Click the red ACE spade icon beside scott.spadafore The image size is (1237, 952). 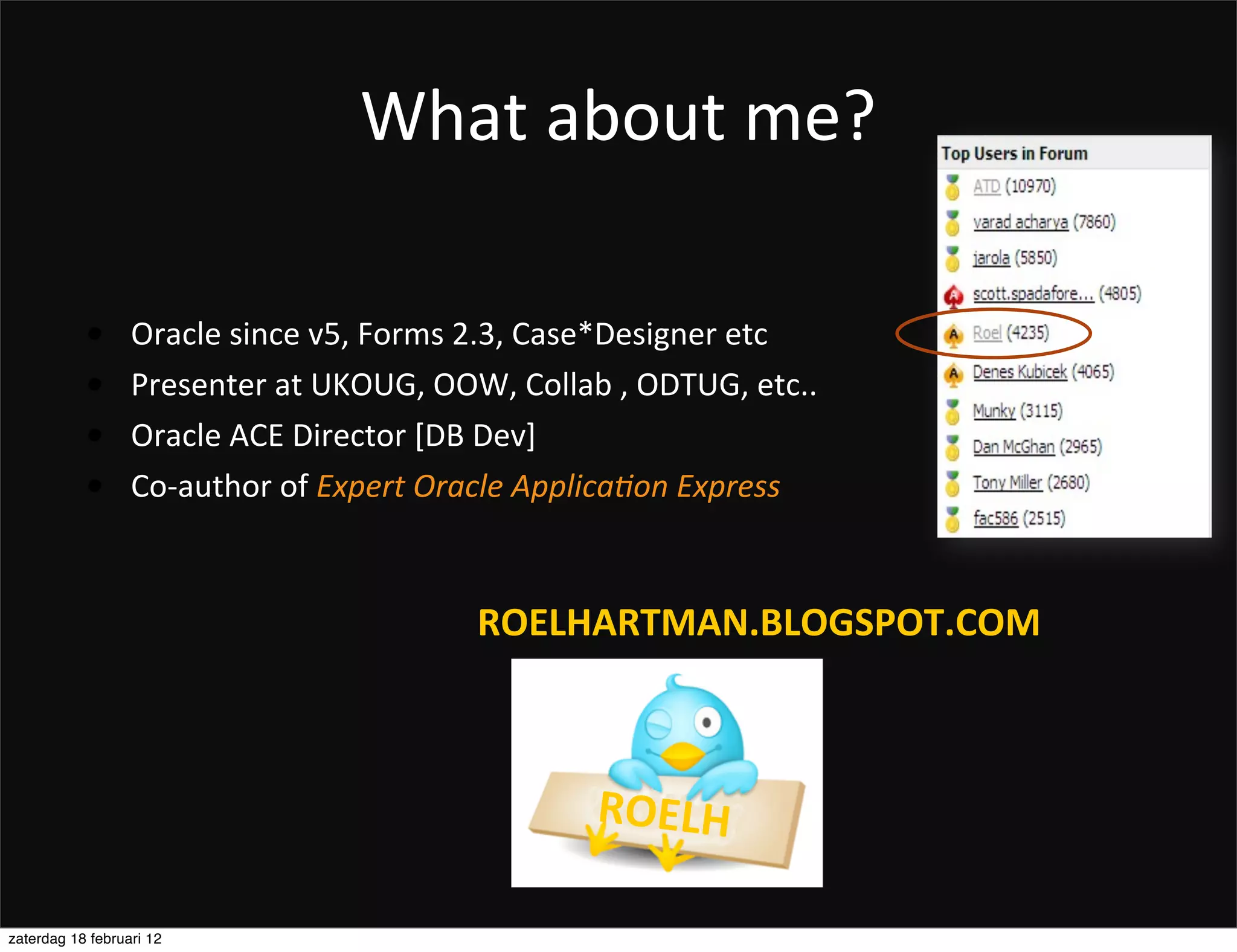[953, 296]
